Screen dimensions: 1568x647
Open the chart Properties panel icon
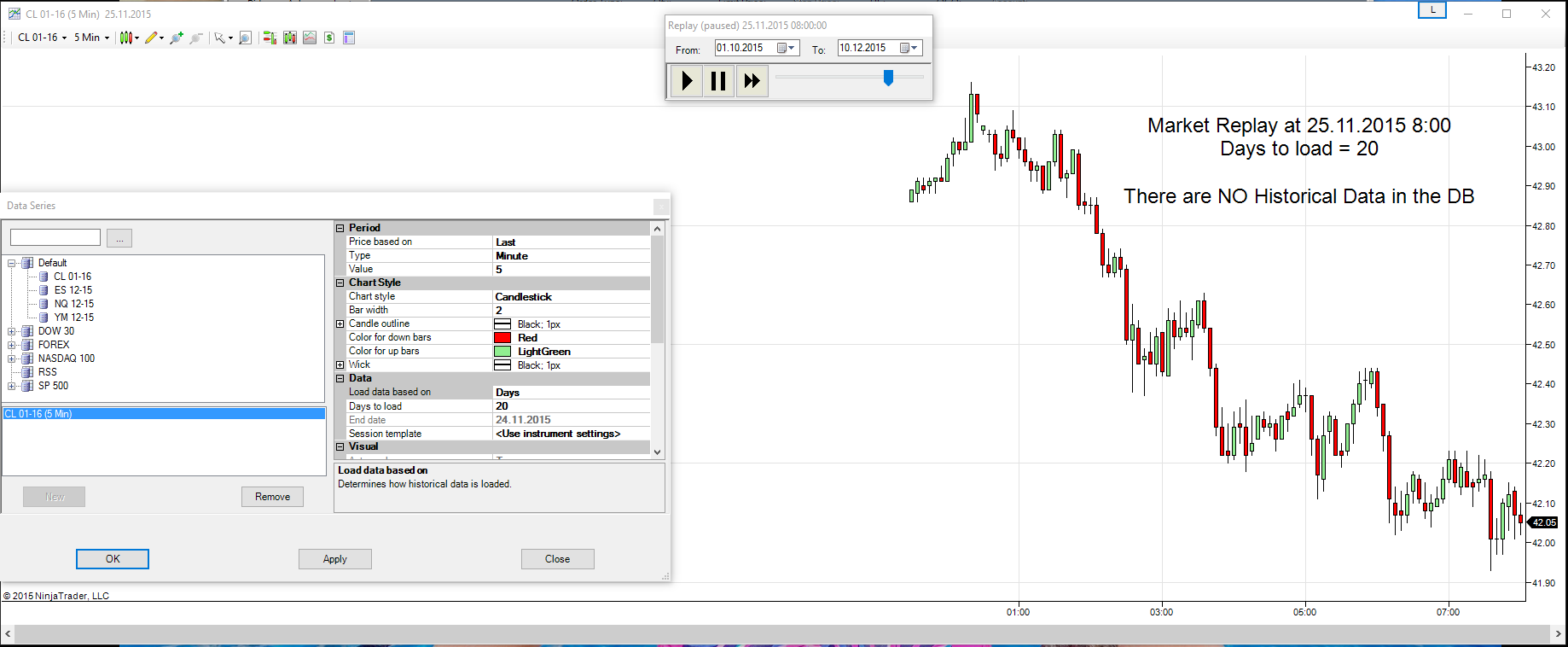pyautogui.click(x=349, y=38)
